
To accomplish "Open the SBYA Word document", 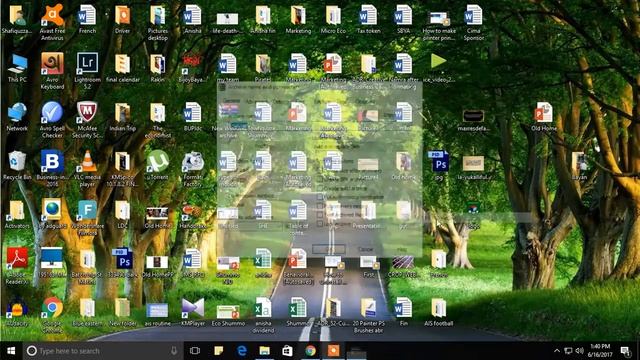I will 403,19.
